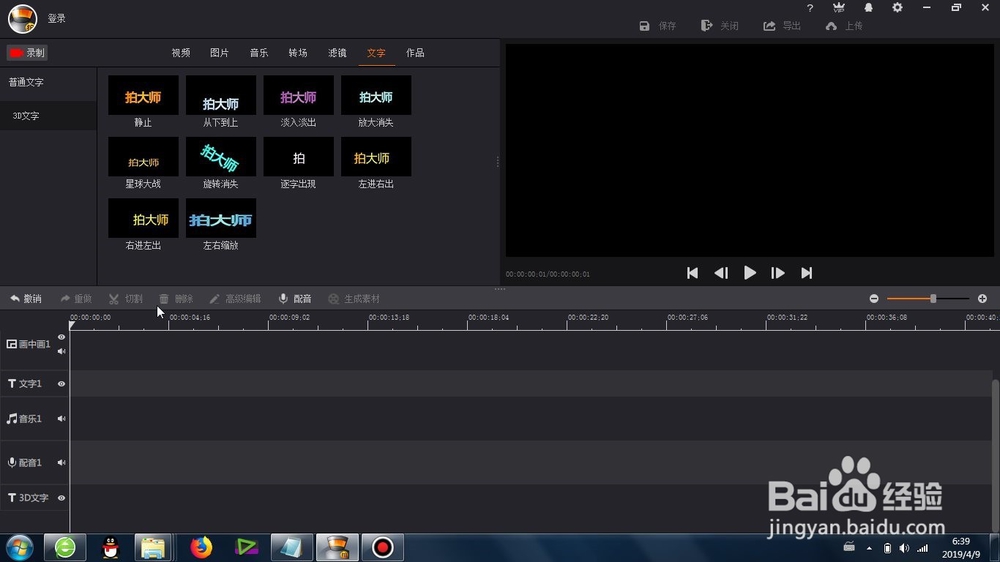Image resolution: width=1000 pixels, height=562 pixels.
Task: Step back one frame in preview
Action: coord(721,273)
